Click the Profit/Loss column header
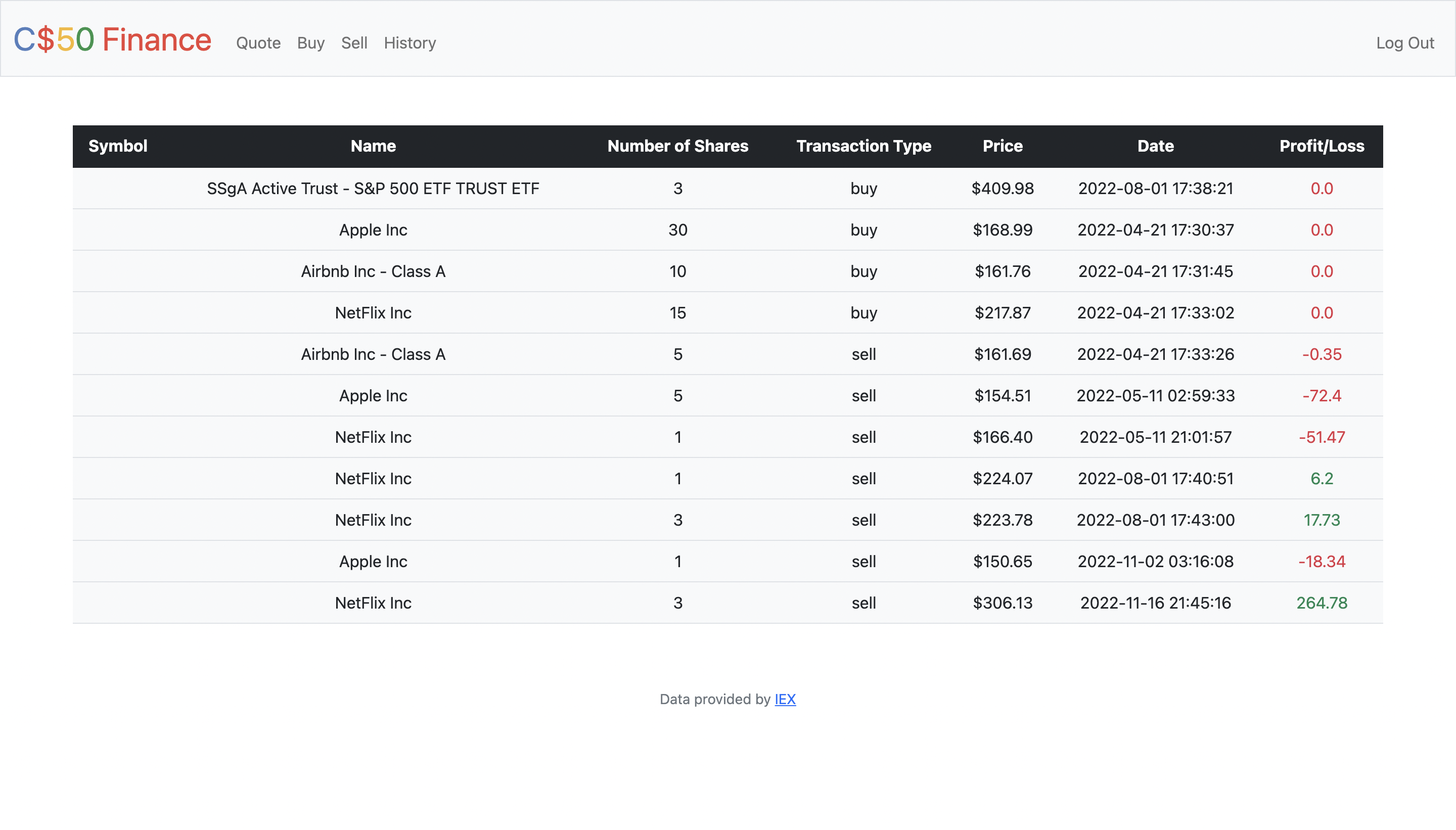Screen dimensions: 1456x830 [1322, 146]
